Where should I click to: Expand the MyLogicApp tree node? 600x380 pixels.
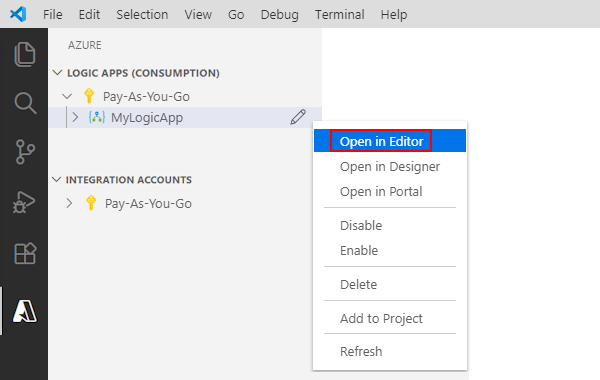click(x=75, y=117)
